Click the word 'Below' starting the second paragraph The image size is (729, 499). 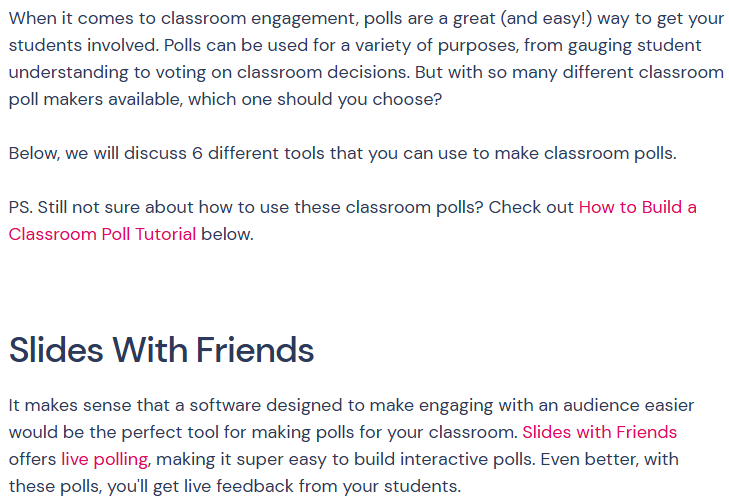click(x=33, y=153)
